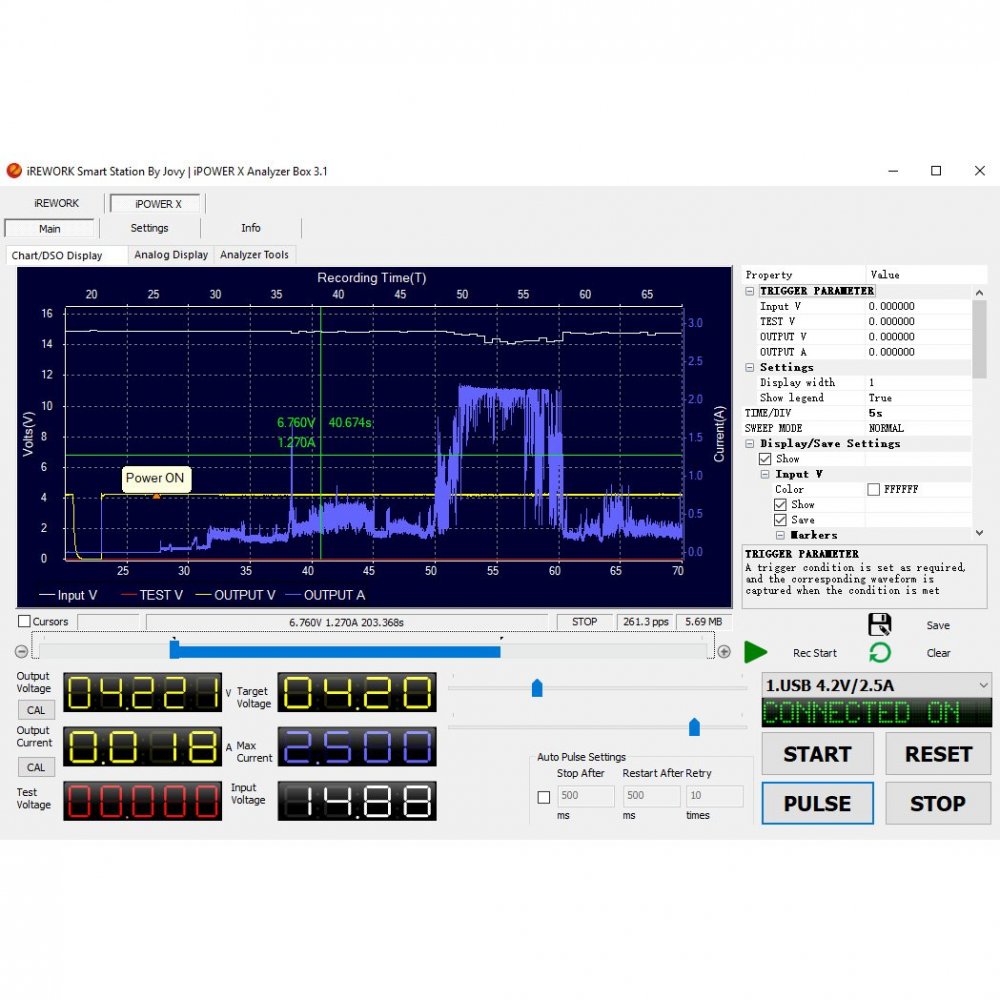Click the max current slider handle
This screenshot has height=1000, width=1000.
point(695,727)
